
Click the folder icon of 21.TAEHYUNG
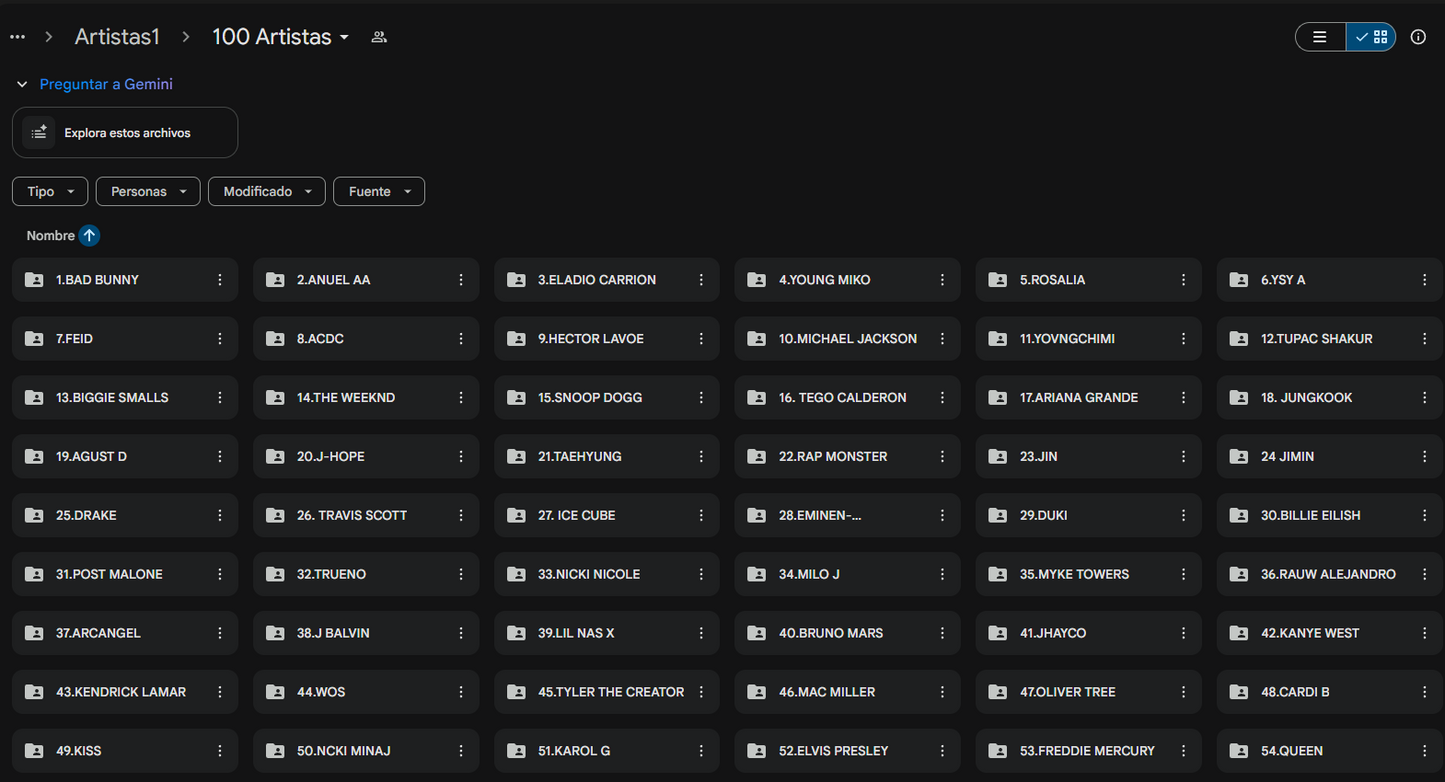click(516, 457)
